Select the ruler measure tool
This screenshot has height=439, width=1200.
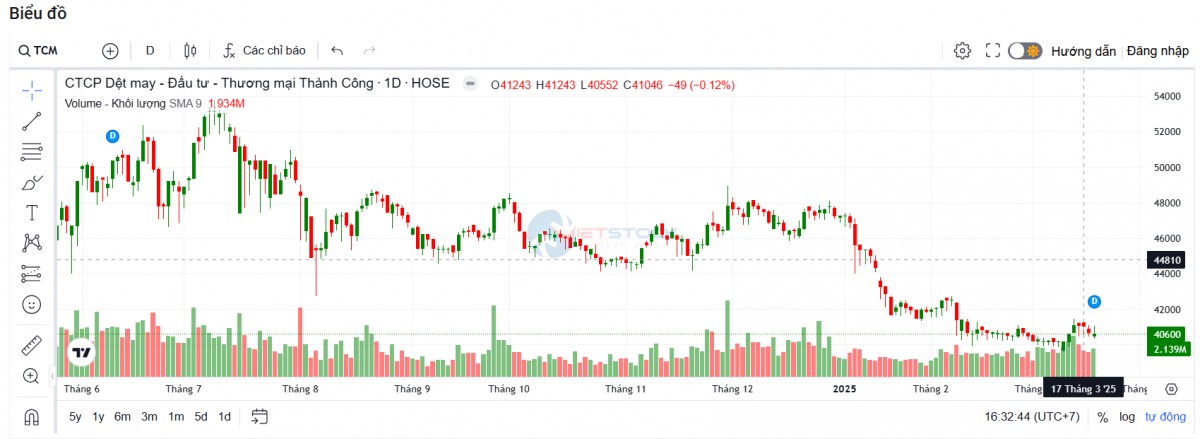32,346
